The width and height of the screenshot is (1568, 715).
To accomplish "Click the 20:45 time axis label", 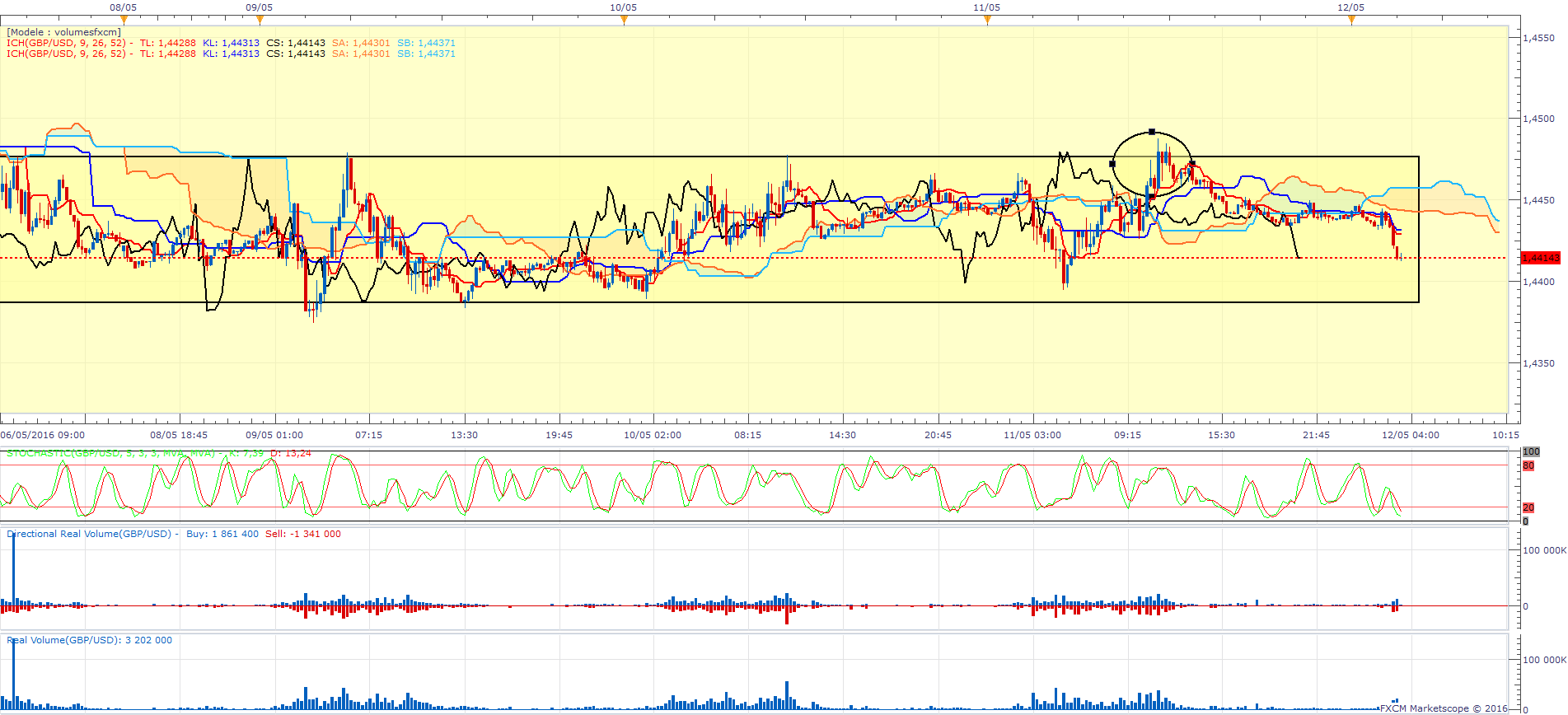I will pyautogui.click(x=938, y=435).
